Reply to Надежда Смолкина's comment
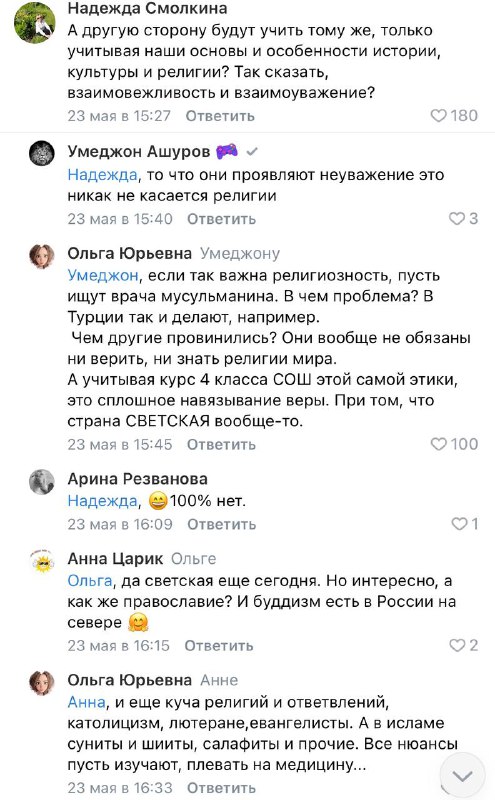Viewport: 495px width, 800px height. (220, 116)
